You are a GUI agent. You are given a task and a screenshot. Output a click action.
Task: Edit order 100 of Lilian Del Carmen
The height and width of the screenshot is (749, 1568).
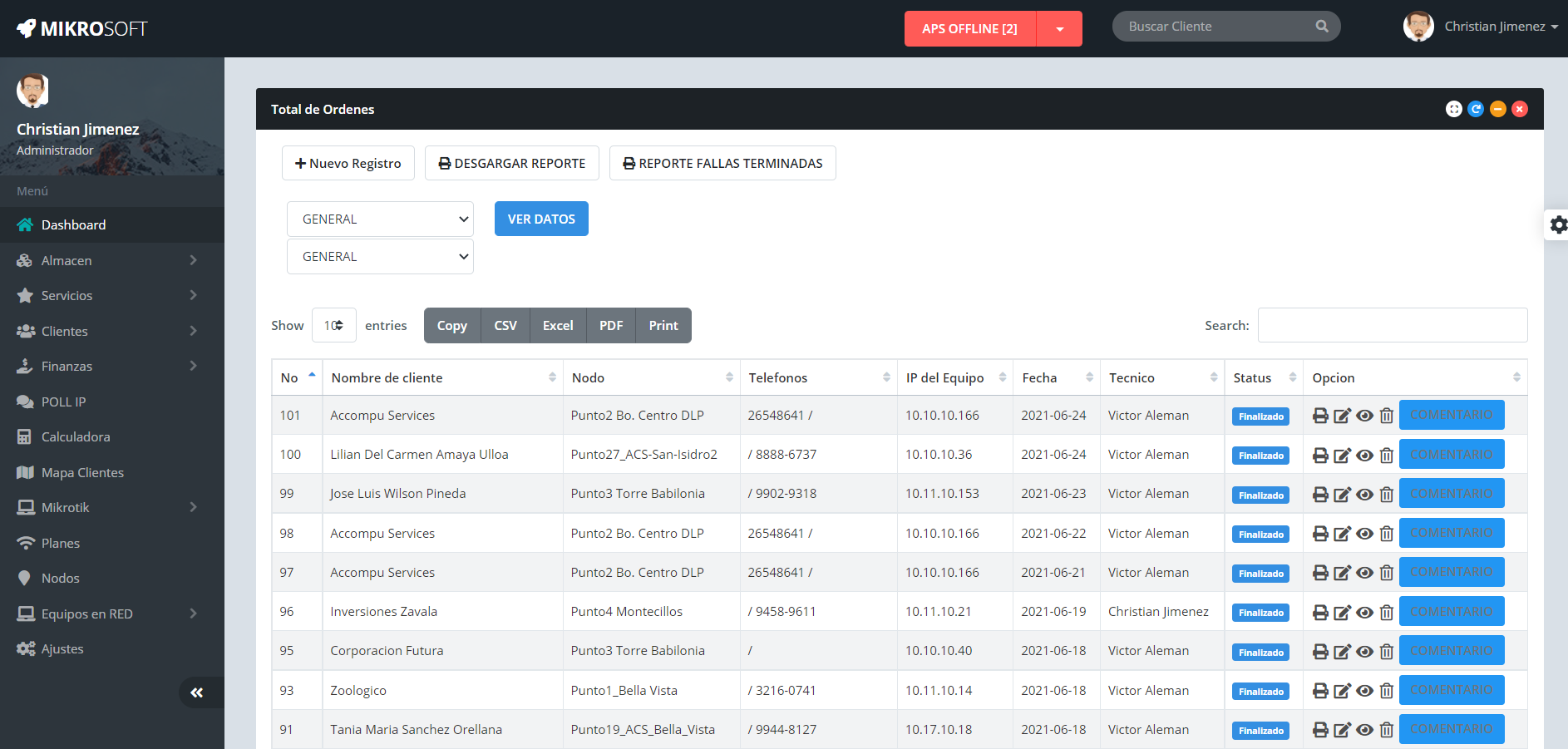pyautogui.click(x=1342, y=455)
